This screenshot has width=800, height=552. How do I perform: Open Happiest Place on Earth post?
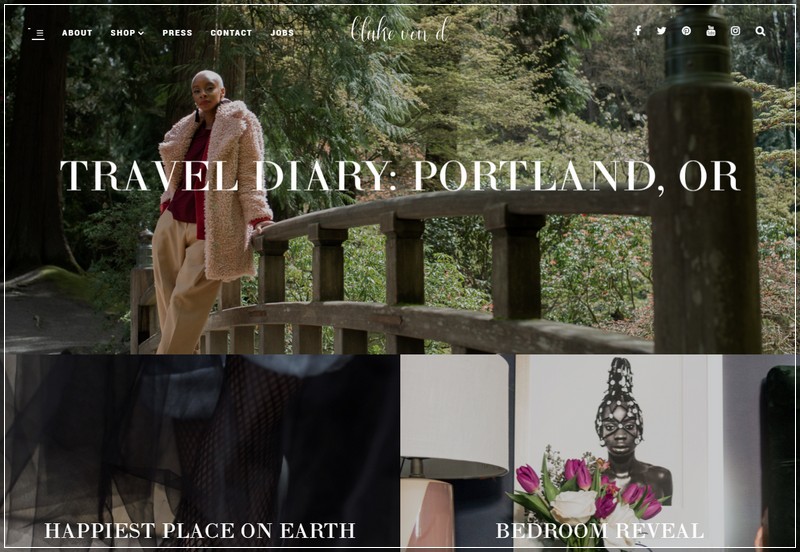[199, 531]
